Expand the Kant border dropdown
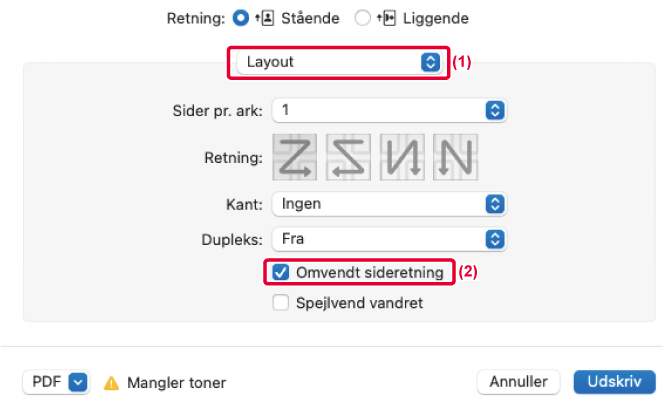Viewport: 663px width, 409px height. 388,204
